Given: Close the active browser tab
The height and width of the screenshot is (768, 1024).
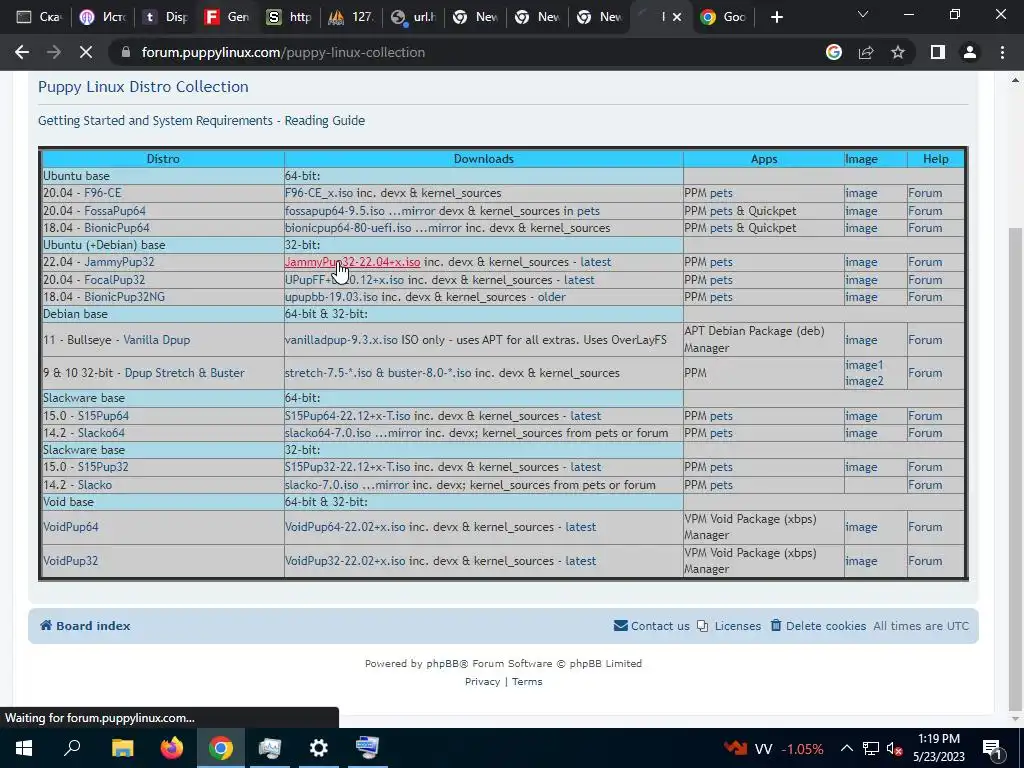Looking at the screenshot, I should tap(677, 17).
